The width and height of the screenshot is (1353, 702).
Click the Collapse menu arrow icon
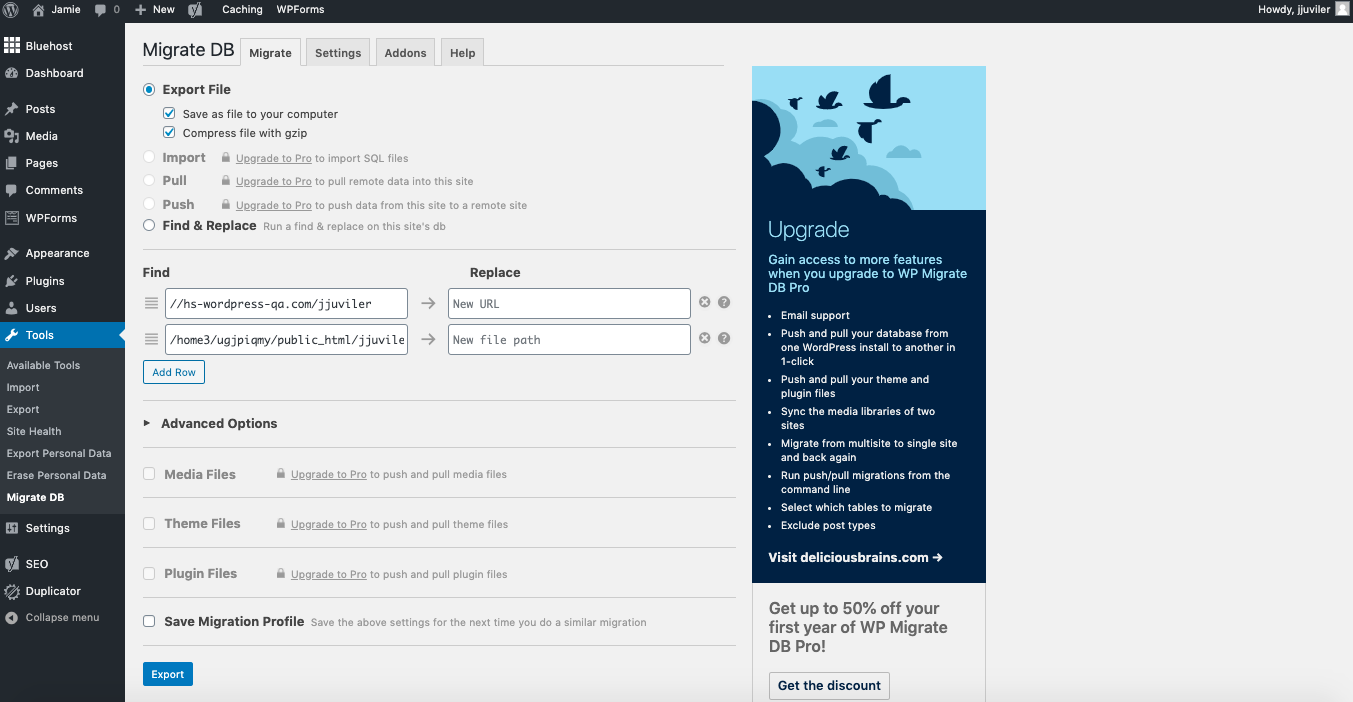click(12, 618)
